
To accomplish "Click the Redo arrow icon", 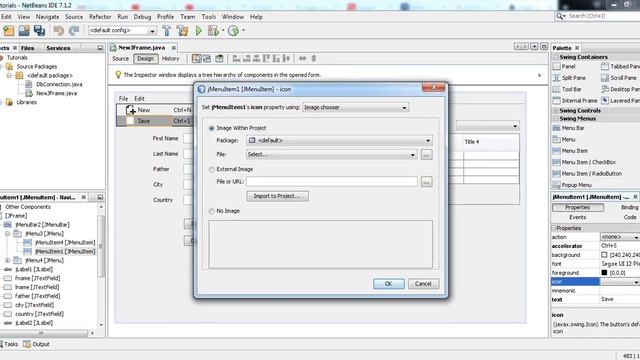I will (x=74, y=31).
